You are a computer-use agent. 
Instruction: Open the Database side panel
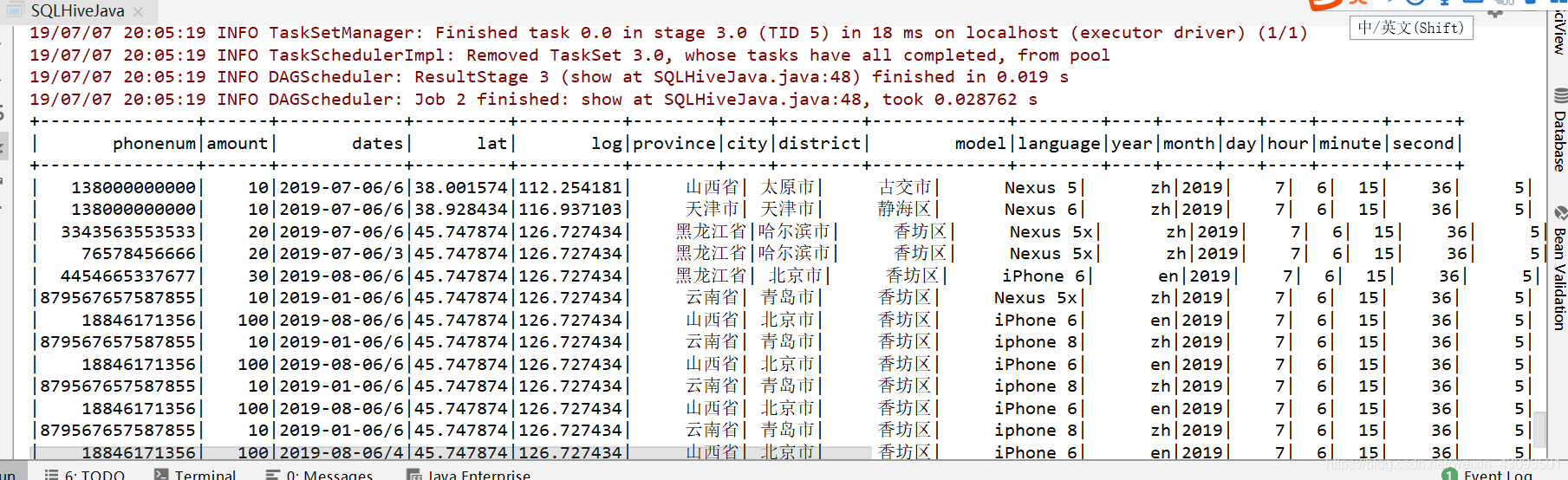(x=1559, y=130)
